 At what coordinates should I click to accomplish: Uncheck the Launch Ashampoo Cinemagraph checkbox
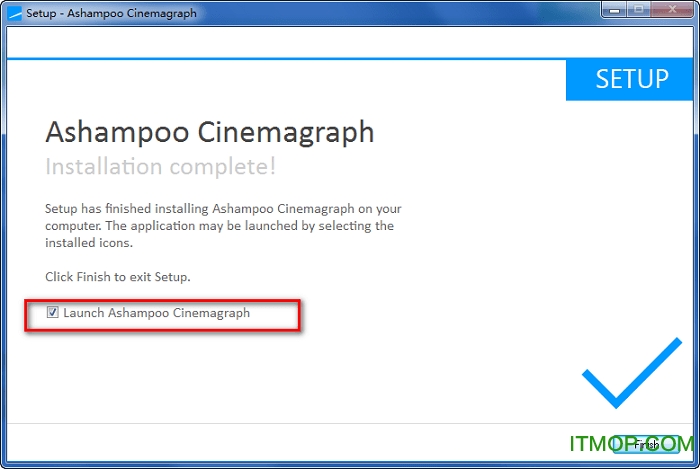pos(52,312)
